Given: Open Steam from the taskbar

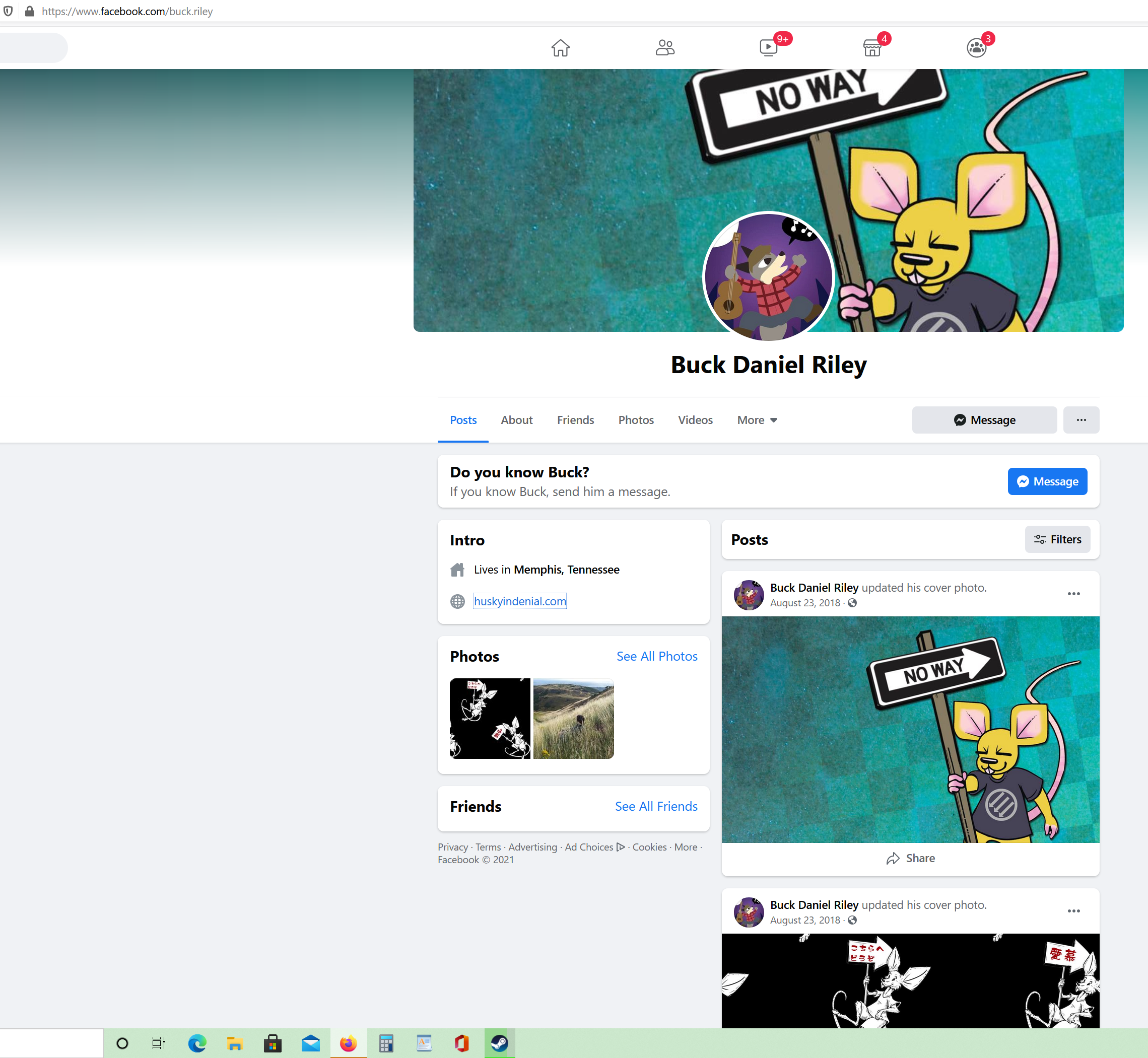Looking at the screenshot, I should click(499, 1043).
